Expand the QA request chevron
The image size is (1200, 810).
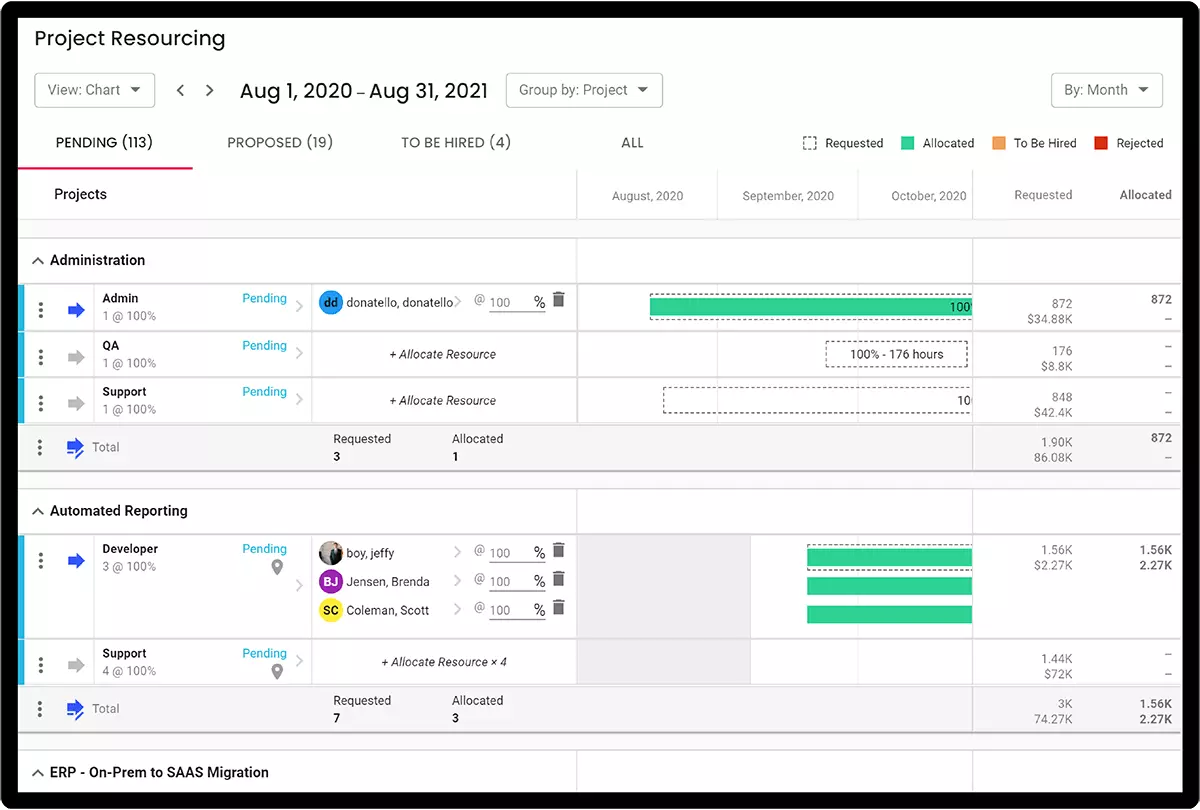tap(299, 354)
